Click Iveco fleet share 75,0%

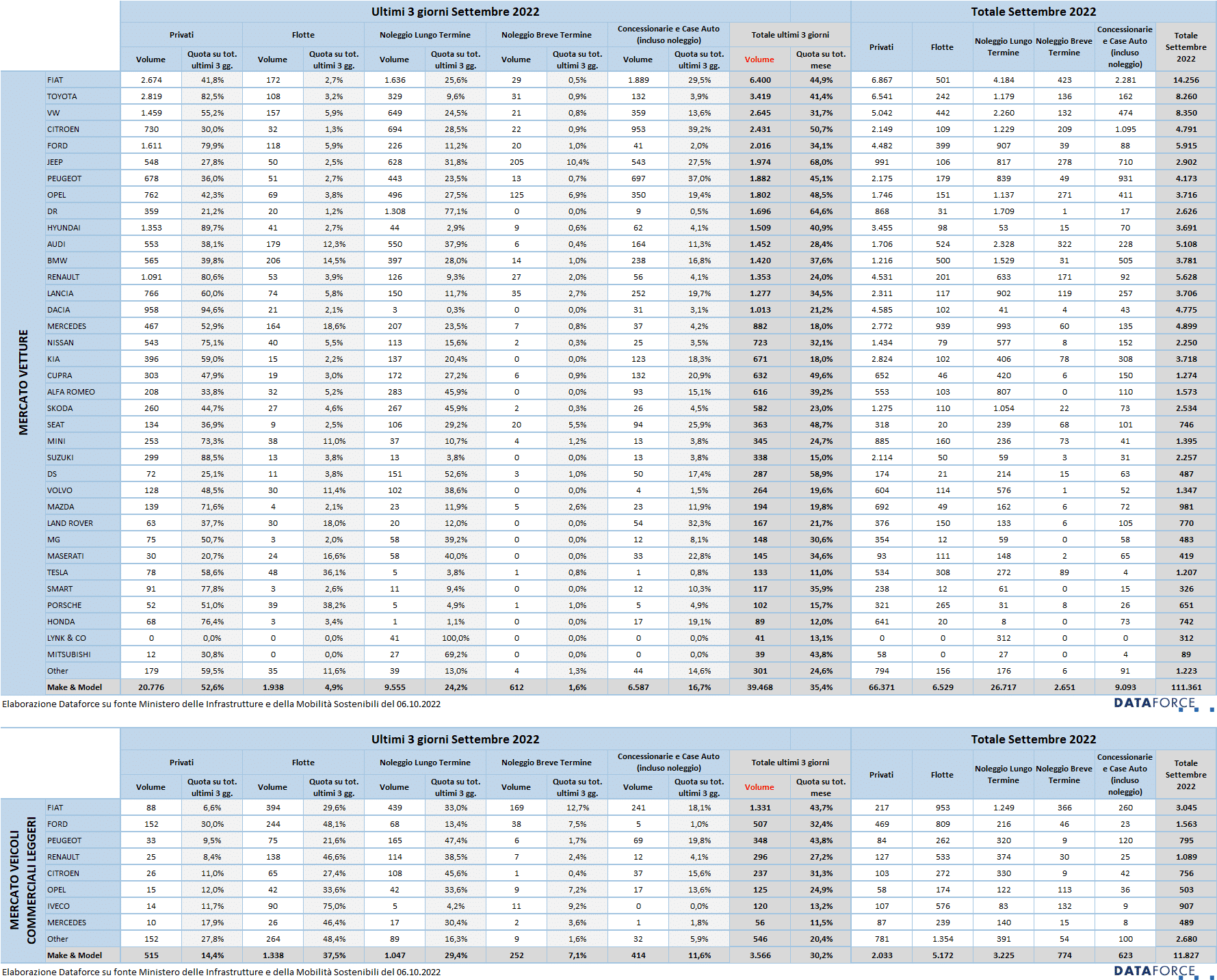334,906
